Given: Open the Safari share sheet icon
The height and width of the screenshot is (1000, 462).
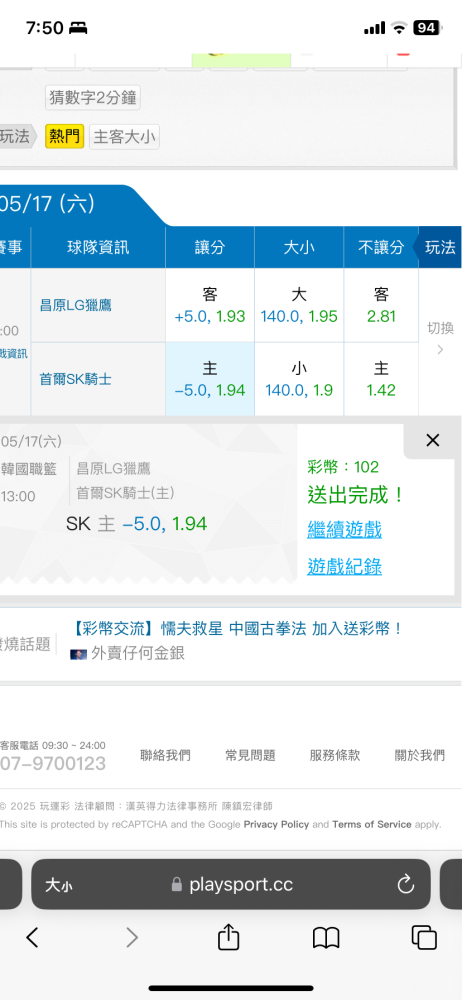Looking at the screenshot, I should click(228, 936).
